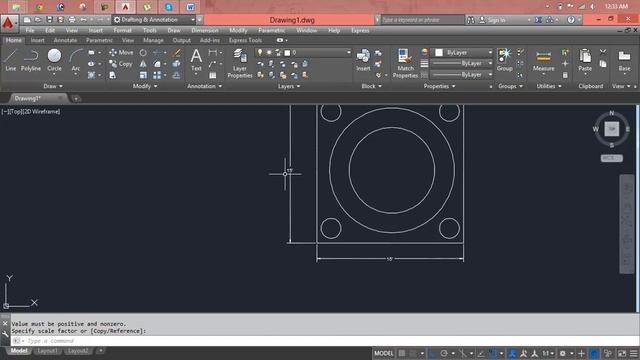Open the Text annotation tool

point(196,60)
